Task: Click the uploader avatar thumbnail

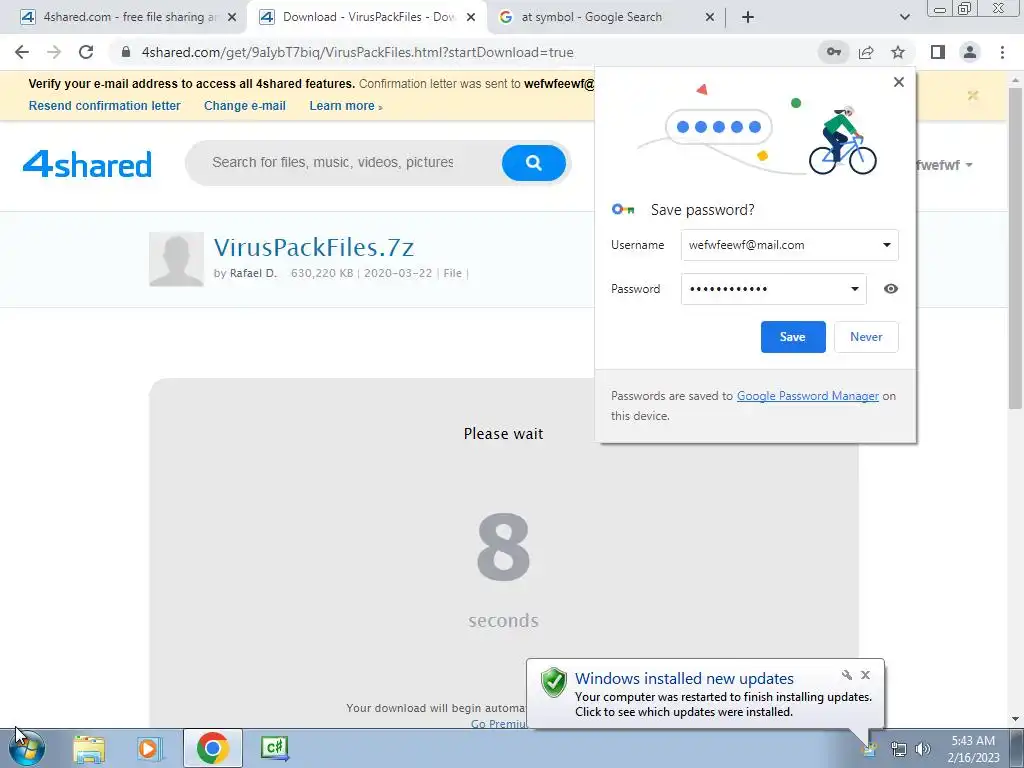Action: click(176, 259)
